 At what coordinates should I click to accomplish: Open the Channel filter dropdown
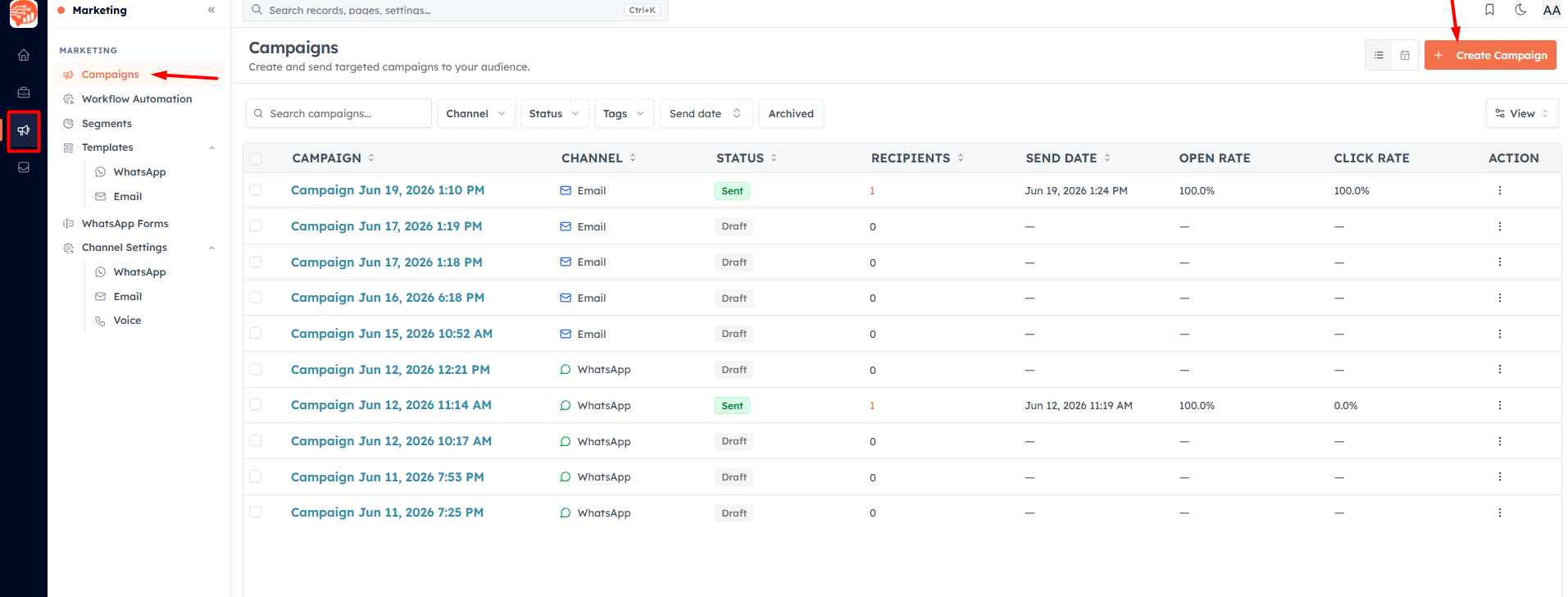coord(476,113)
